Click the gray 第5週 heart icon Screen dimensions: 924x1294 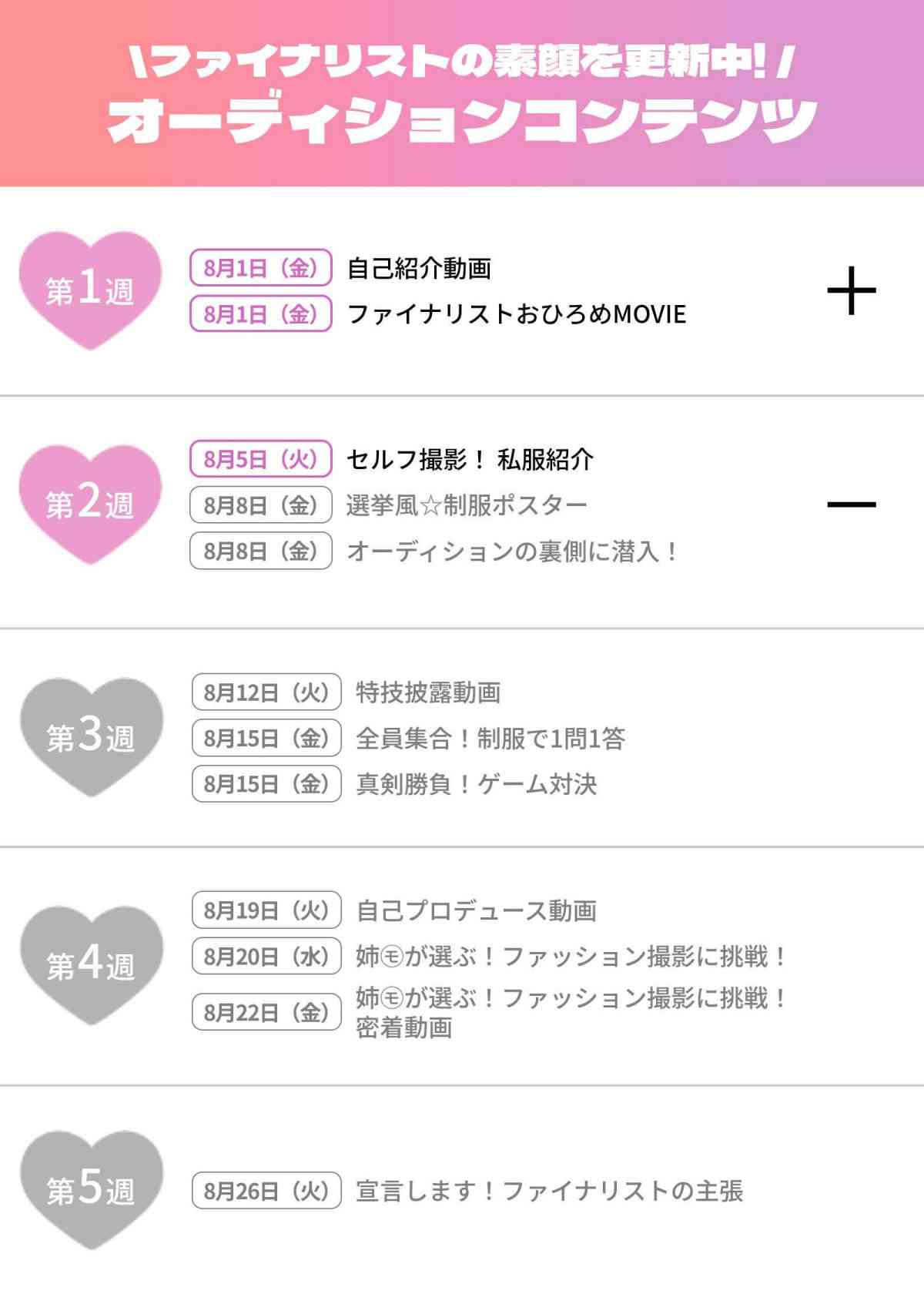click(92, 1190)
